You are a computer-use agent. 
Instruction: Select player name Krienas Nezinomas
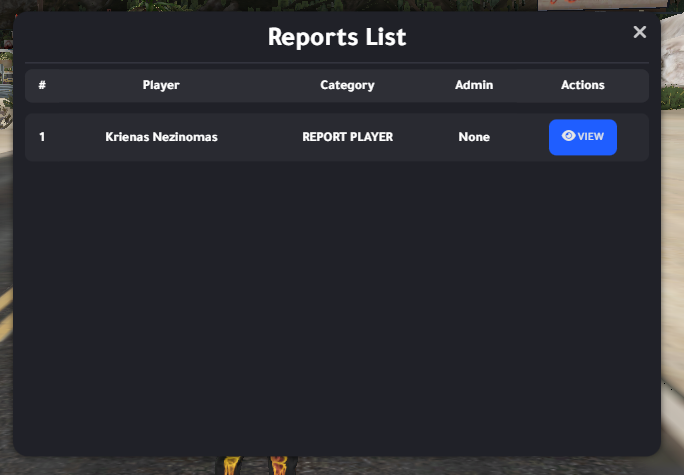[x=161, y=137]
